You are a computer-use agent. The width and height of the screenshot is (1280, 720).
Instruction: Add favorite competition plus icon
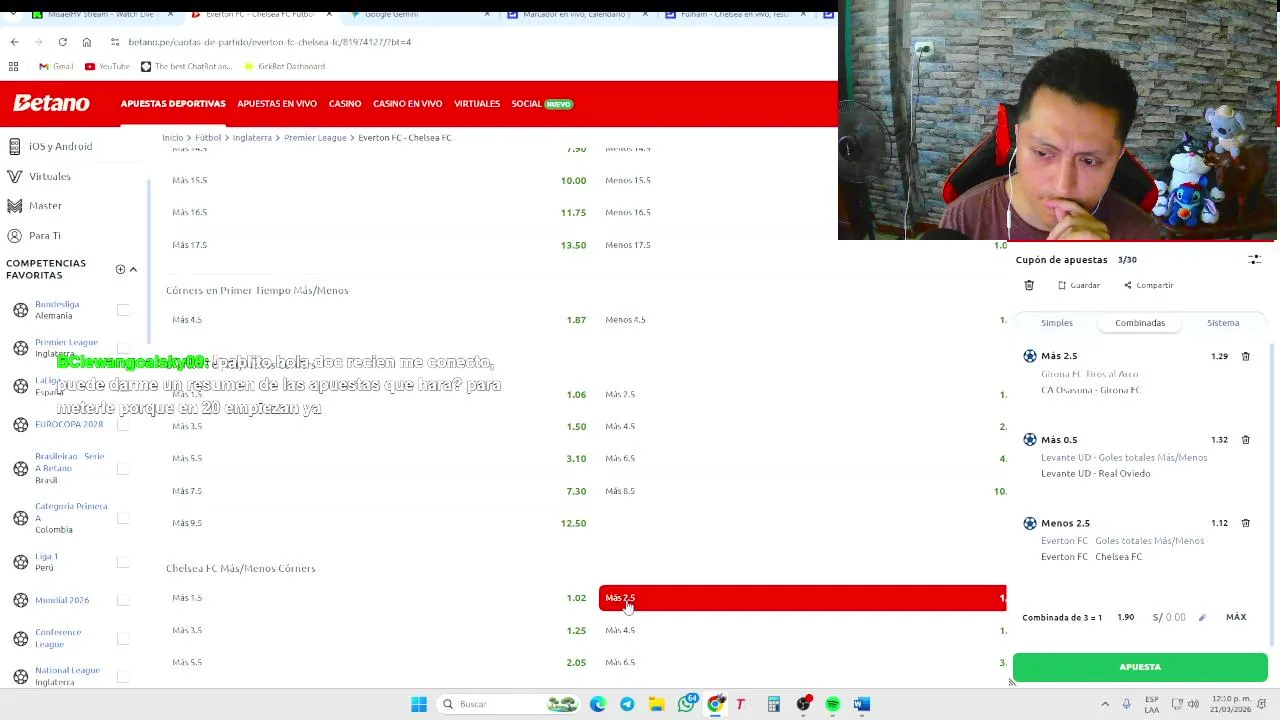120,269
